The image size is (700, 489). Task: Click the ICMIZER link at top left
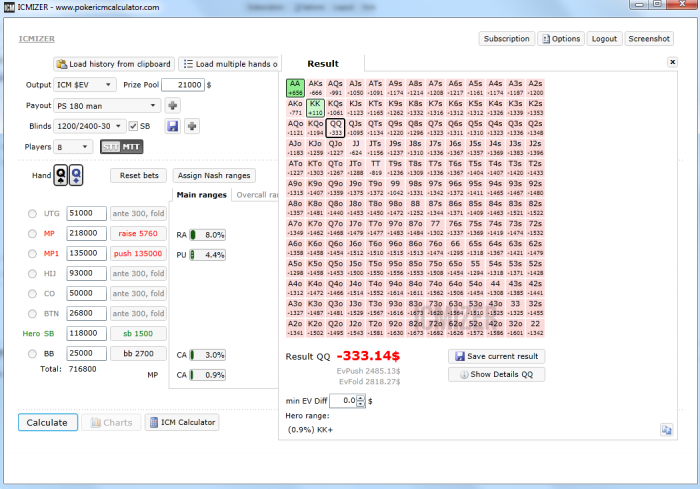[x=37, y=39]
